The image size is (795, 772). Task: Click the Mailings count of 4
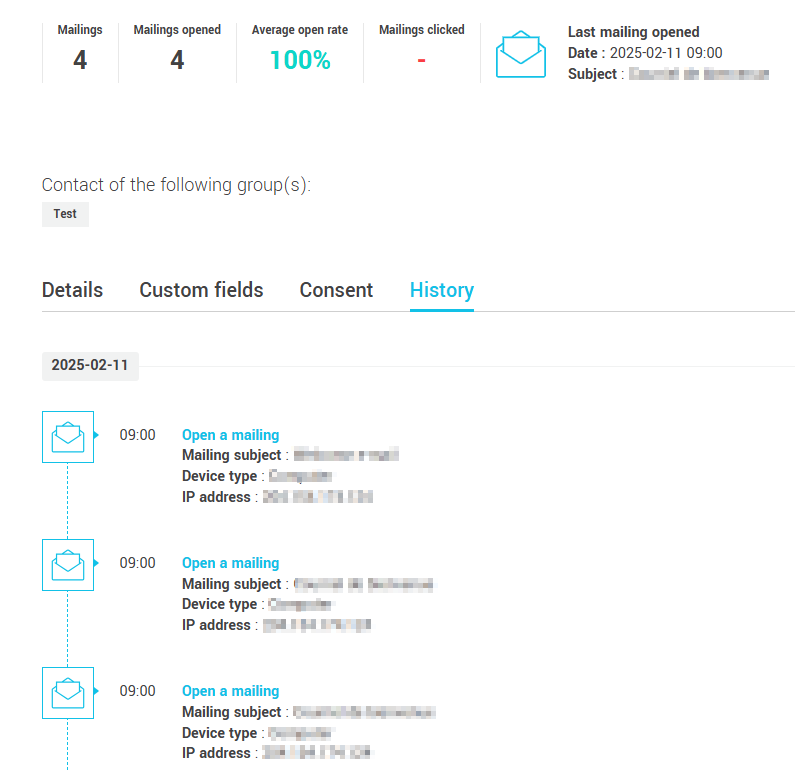pos(80,60)
